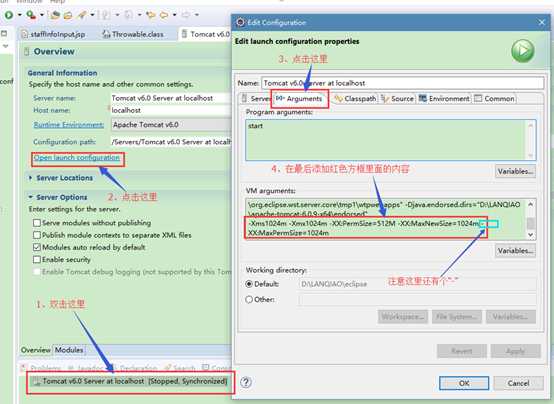
Task: Switch to Throwable.class editor tab
Action: (133, 34)
